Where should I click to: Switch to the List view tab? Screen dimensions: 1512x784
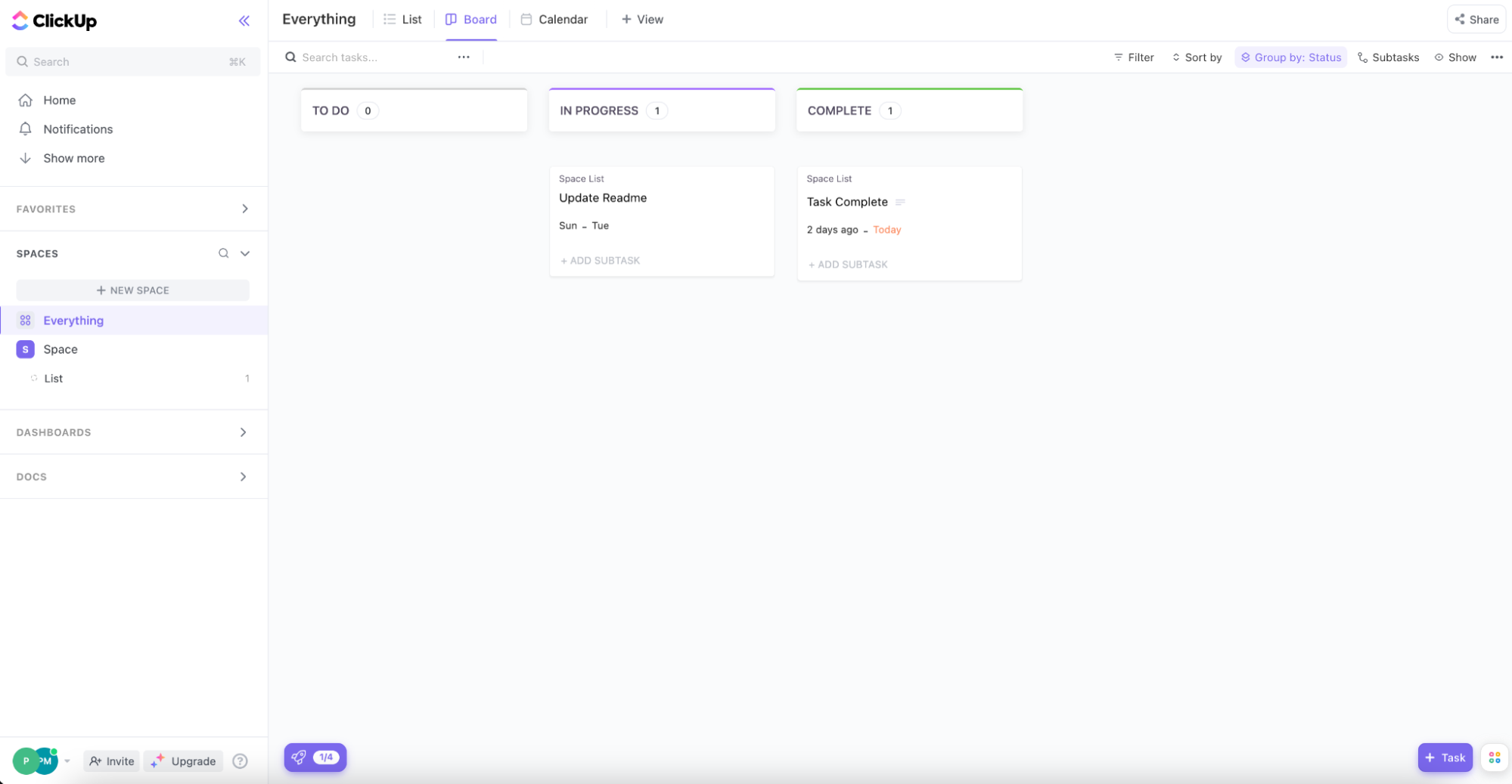tap(403, 19)
